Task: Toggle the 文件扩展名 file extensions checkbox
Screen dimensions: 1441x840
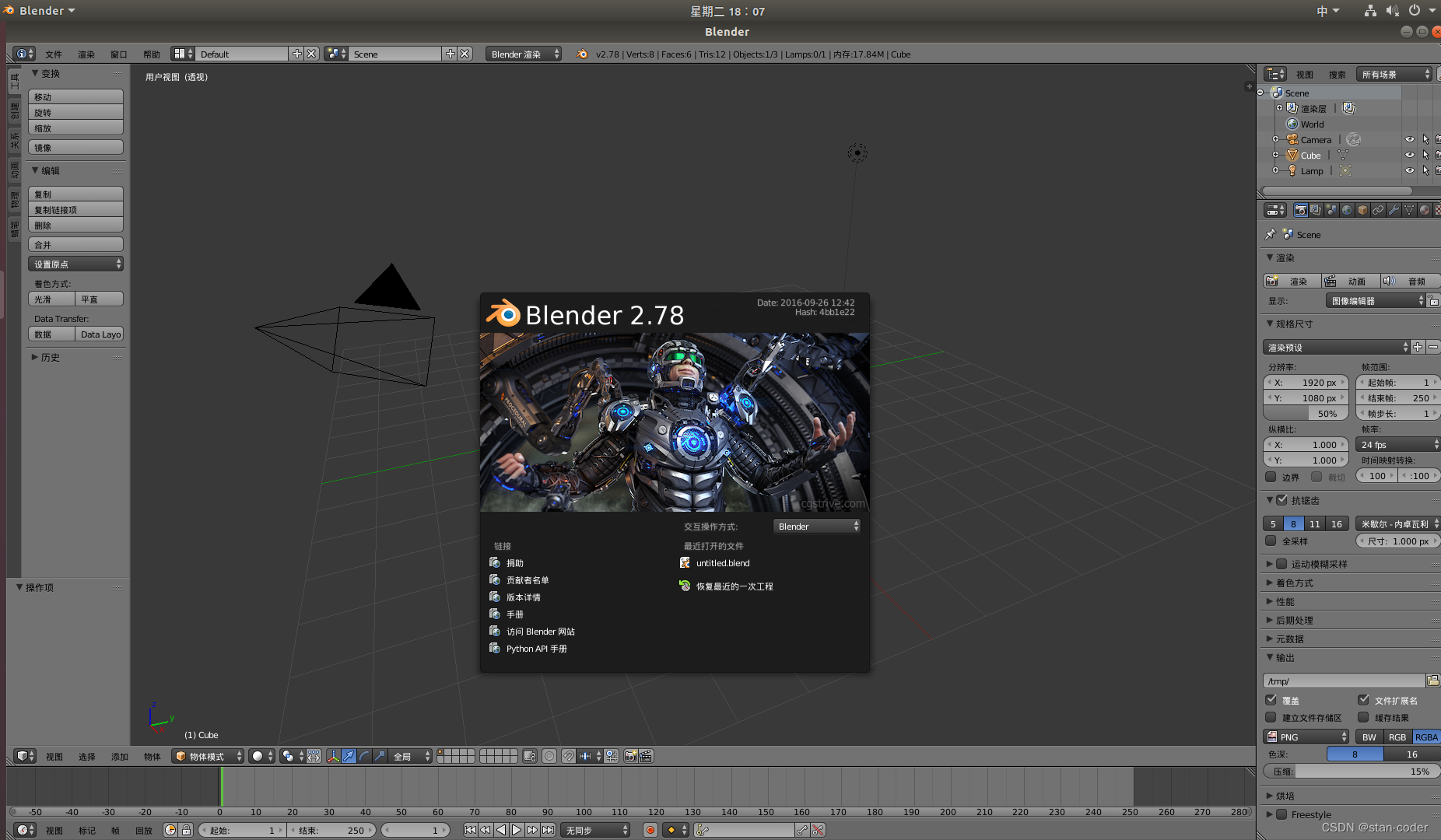Action: click(x=1363, y=700)
